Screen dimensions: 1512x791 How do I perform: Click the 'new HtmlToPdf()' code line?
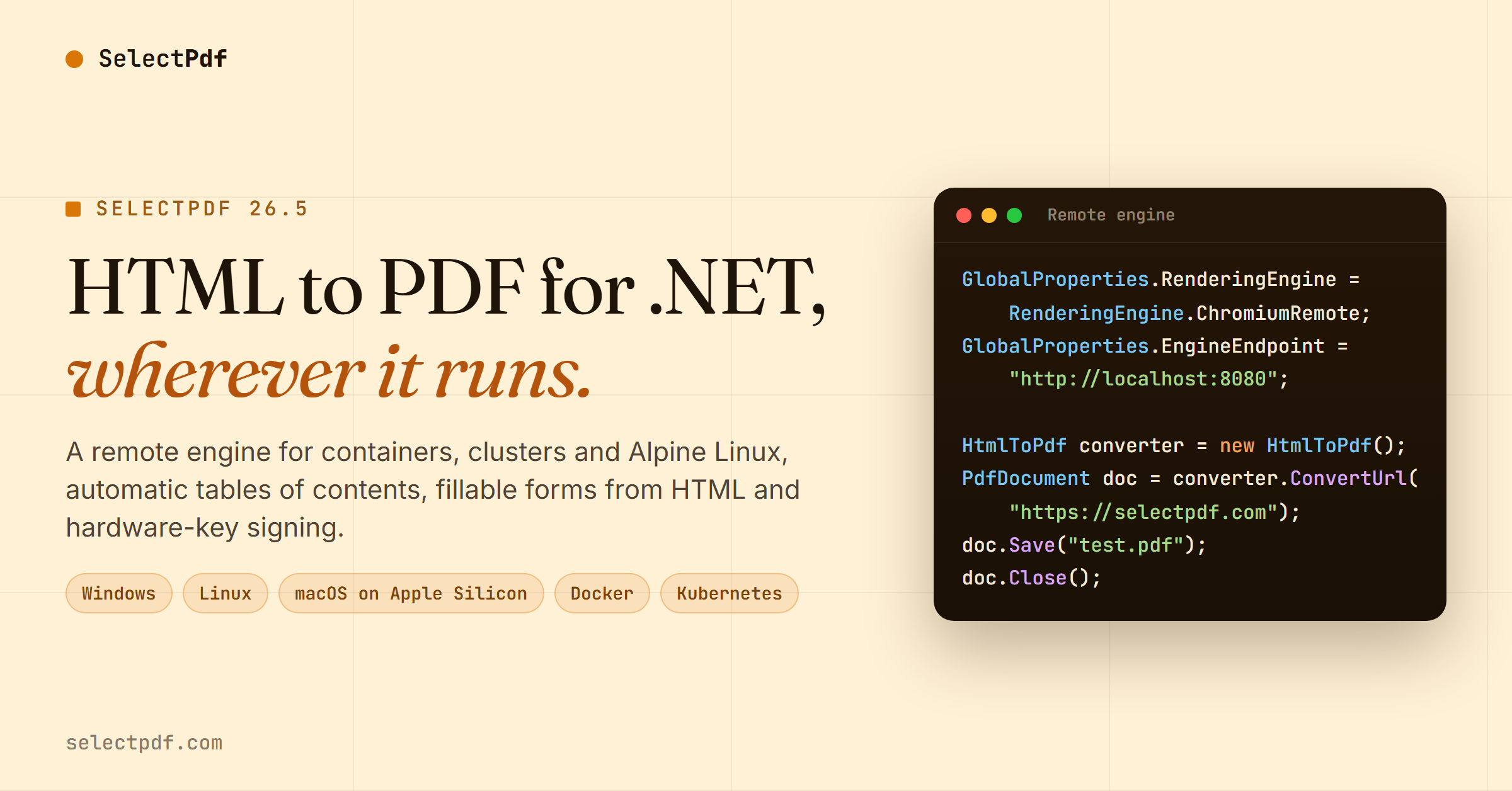(1184, 445)
